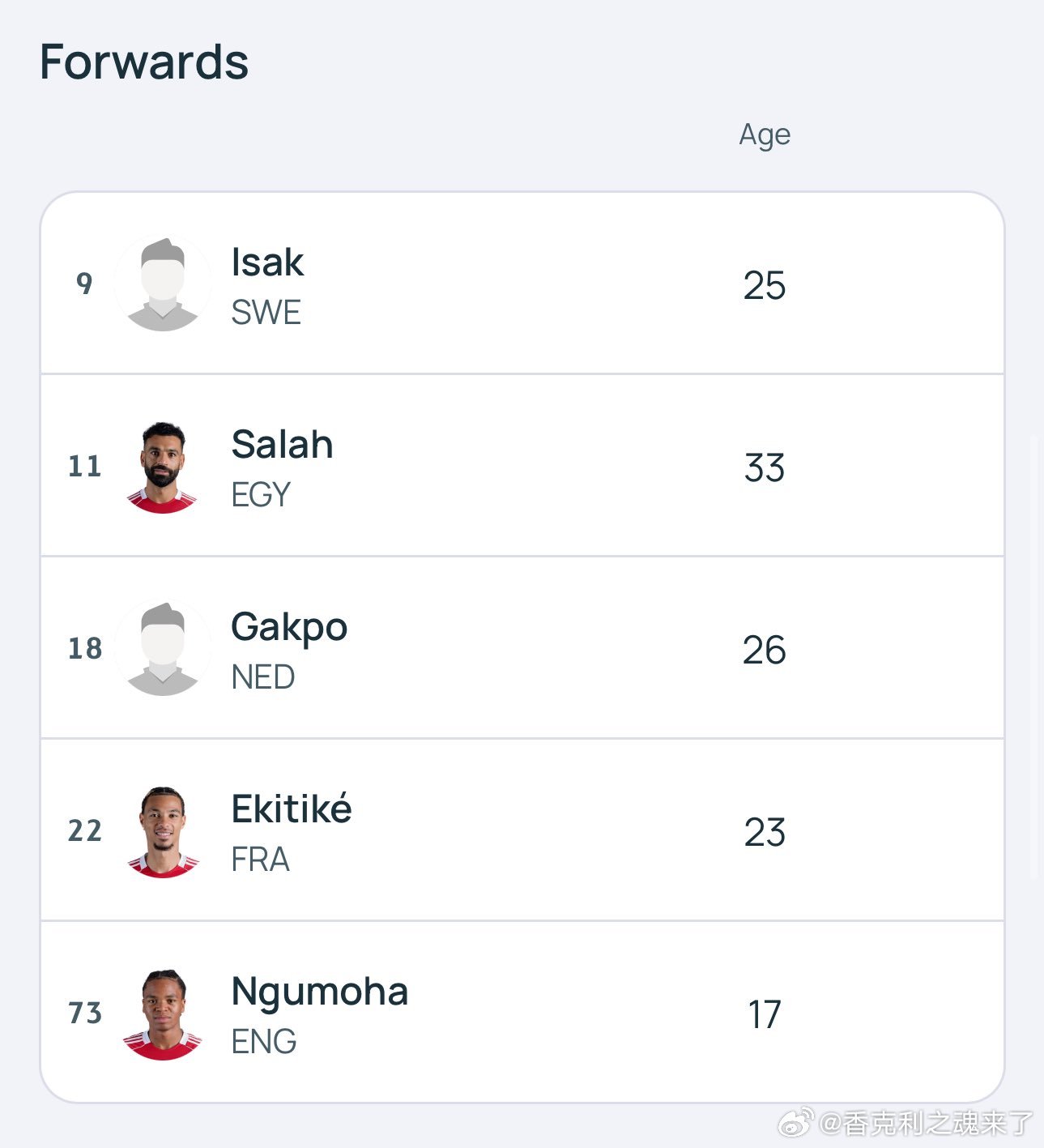Viewport: 1044px width, 1148px height.
Task: Click Gakpo's placeholder avatar icon
Action: pos(163,648)
